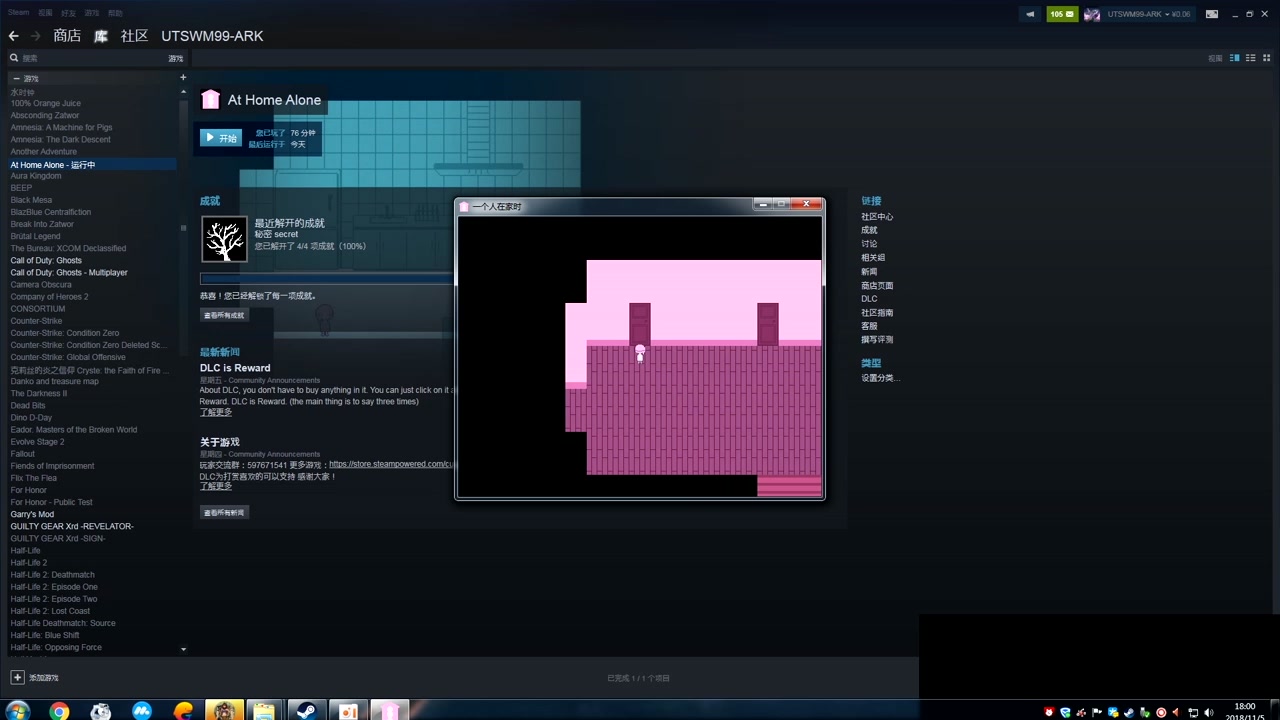Viewport: 1280px width, 720px height.
Task: Open the 105 unread messages inbox
Action: point(1062,14)
